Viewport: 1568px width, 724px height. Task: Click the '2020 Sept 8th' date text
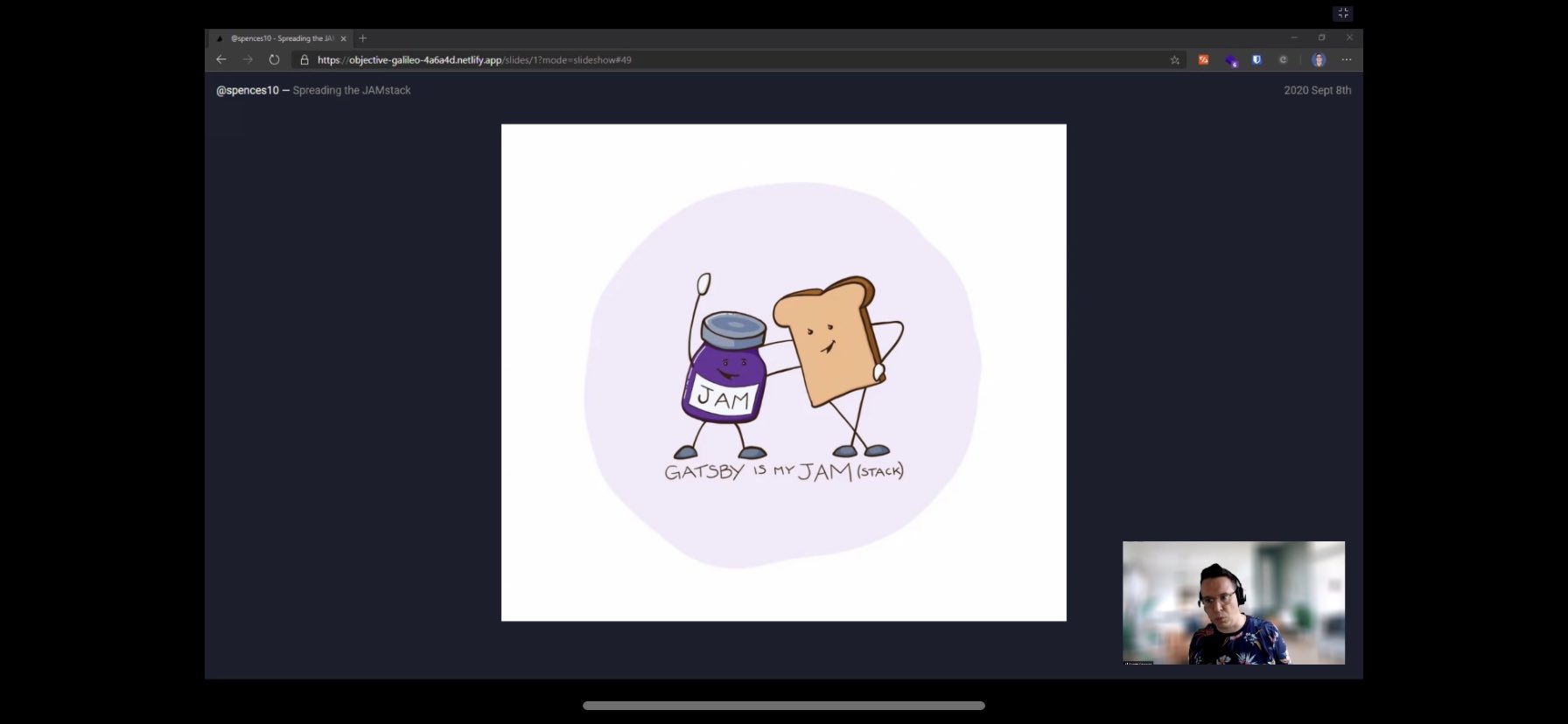1317,90
